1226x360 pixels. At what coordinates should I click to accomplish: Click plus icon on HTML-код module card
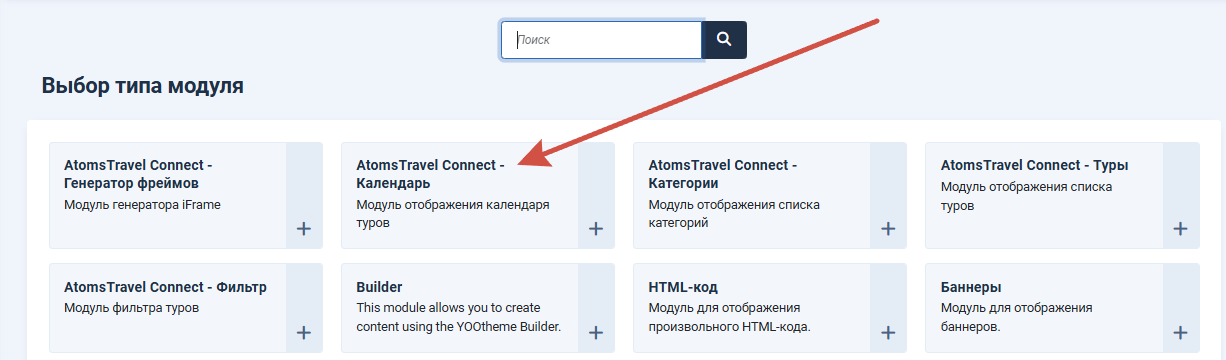click(888, 332)
